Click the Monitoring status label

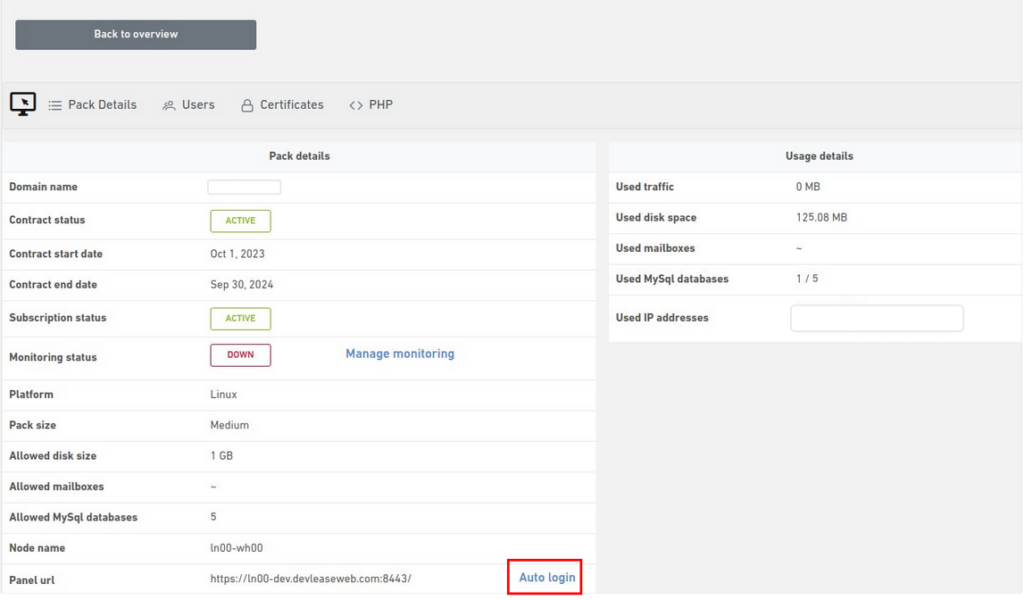pos(53,357)
